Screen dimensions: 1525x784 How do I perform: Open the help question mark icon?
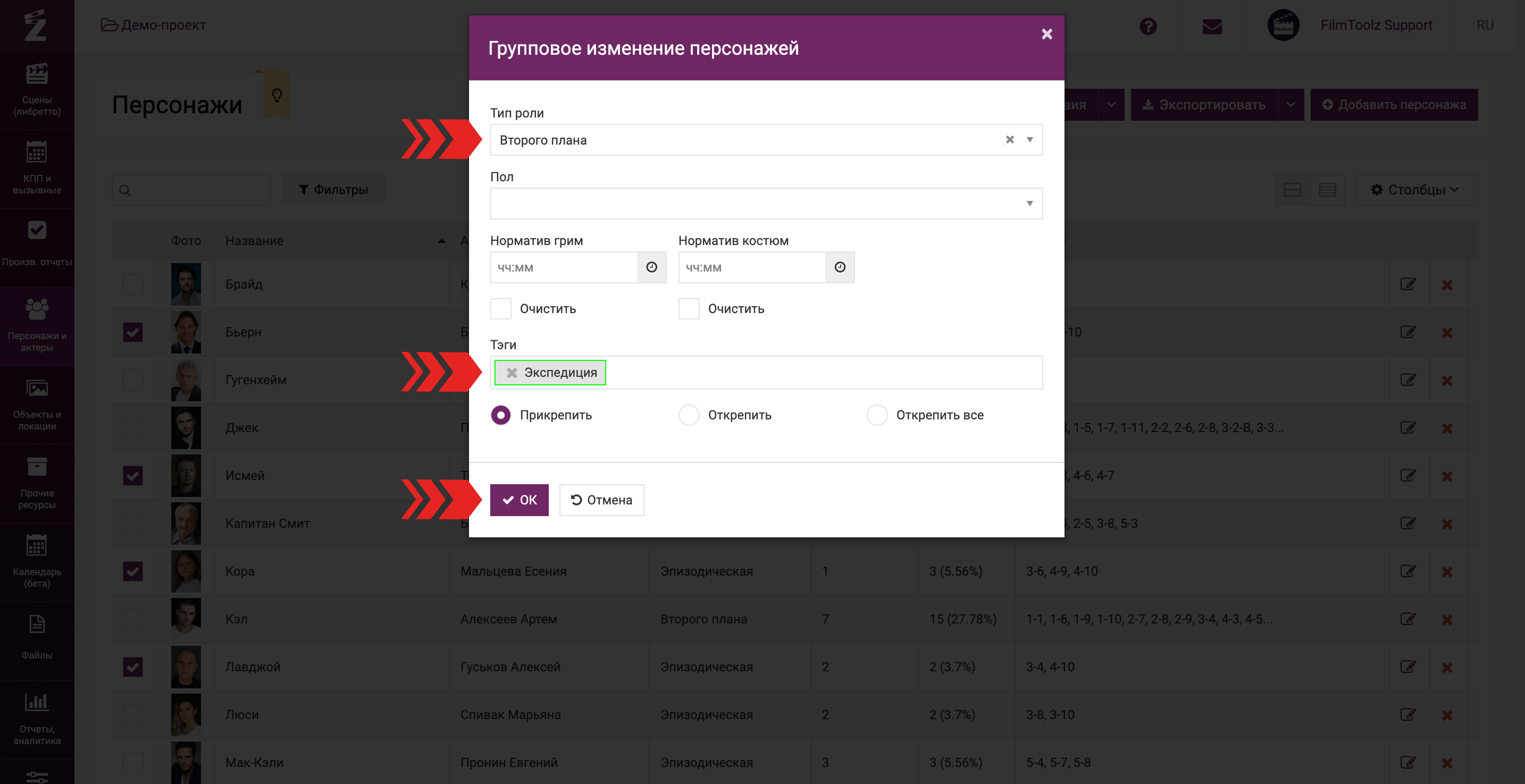(1148, 26)
